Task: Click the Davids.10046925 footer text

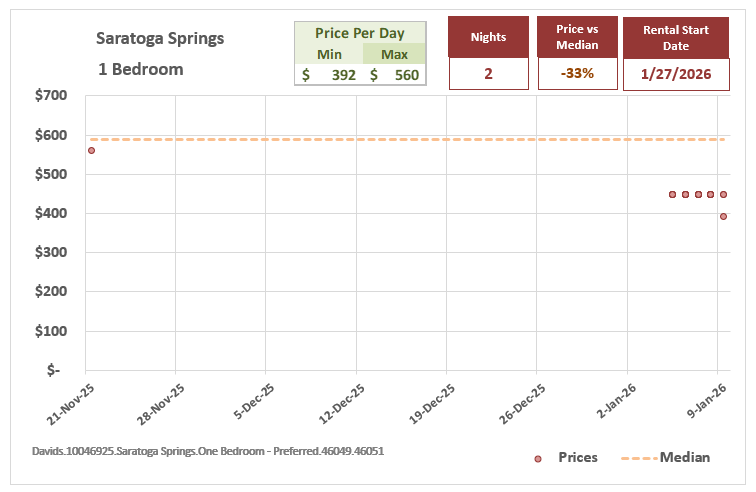Action: (201, 452)
